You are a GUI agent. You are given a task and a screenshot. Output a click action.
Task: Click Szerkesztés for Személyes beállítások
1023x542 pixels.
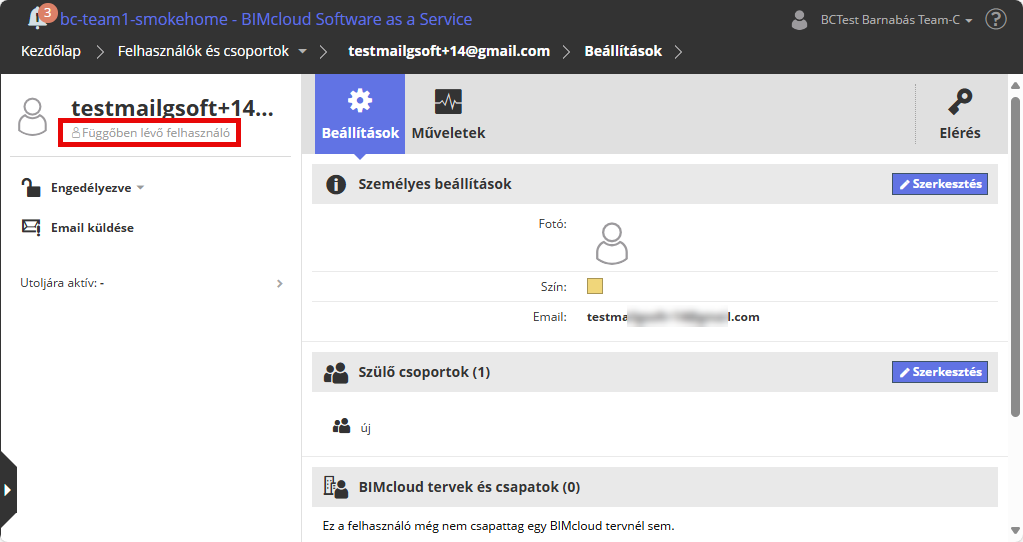point(939,184)
